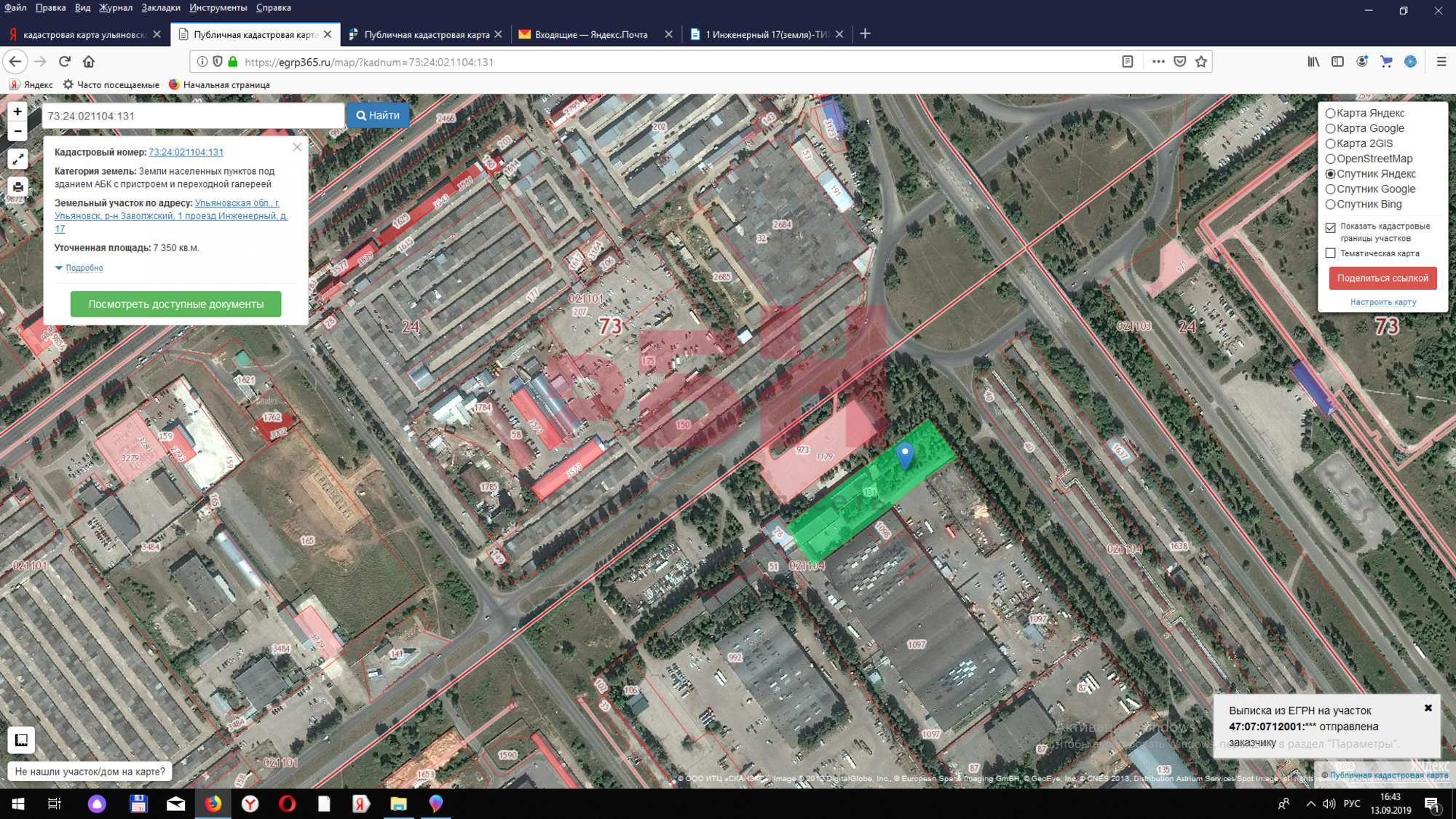Image resolution: width=1456 pixels, height=819 pixels.
Task: Switch to кадастровая карта ульяновск tab
Action: [86, 34]
